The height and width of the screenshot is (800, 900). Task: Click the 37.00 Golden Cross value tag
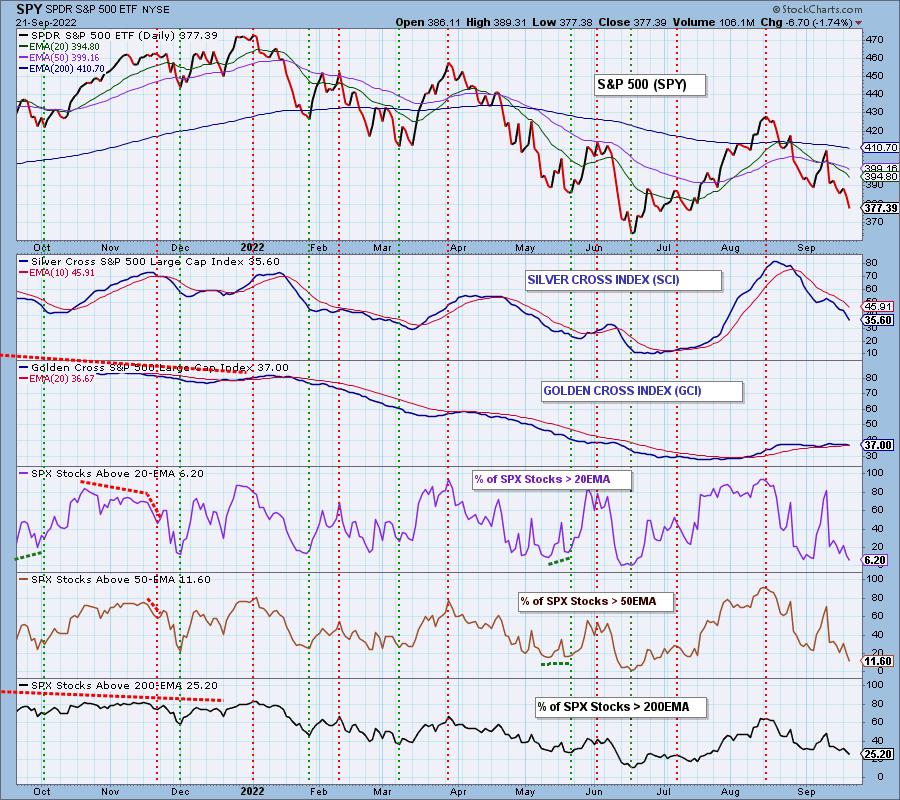878,445
